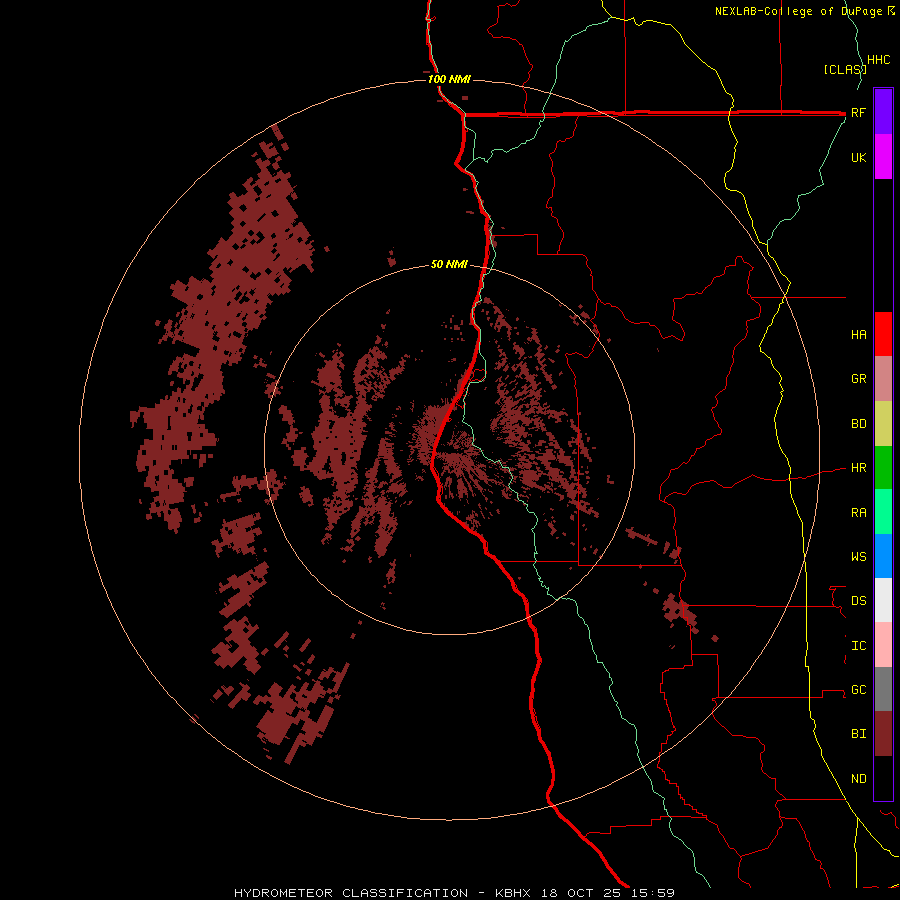Viewport: 900px width, 900px height.
Task: Click the 15:59 timestamp
Action: 653,893
